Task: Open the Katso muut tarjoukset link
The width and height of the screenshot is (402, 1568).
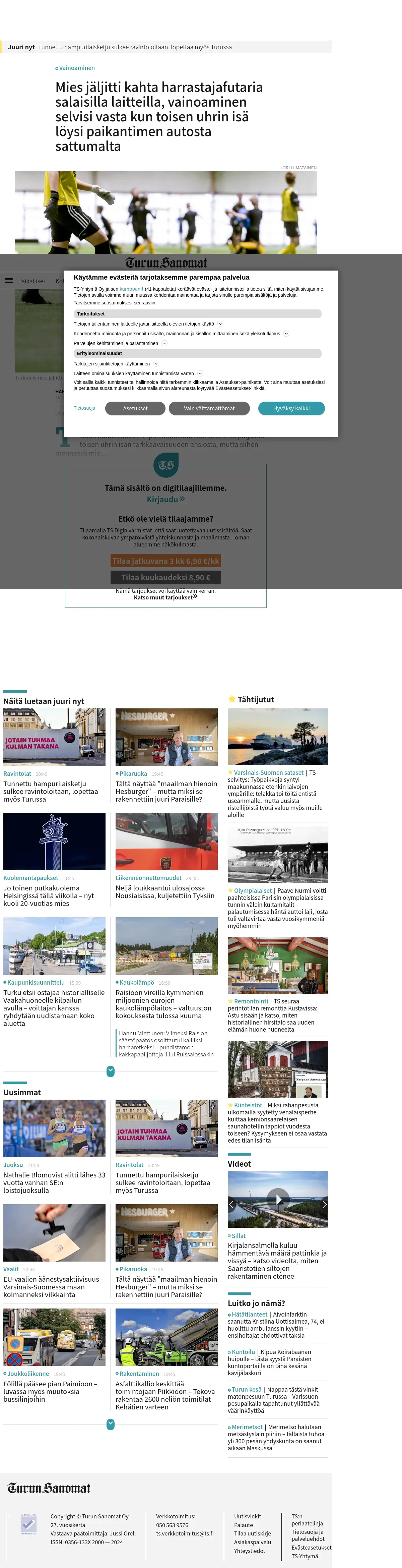Action: [x=165, y=597]
